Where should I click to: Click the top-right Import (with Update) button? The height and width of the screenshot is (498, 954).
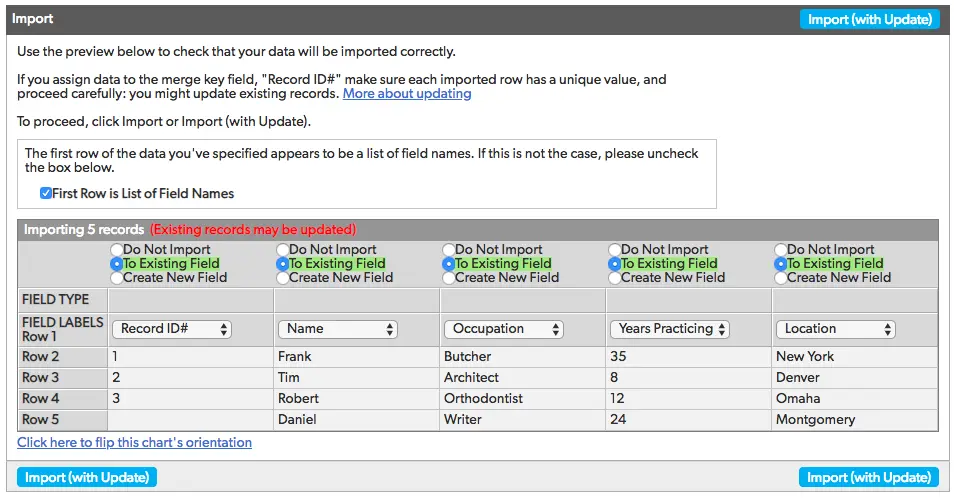click(869, 19)
